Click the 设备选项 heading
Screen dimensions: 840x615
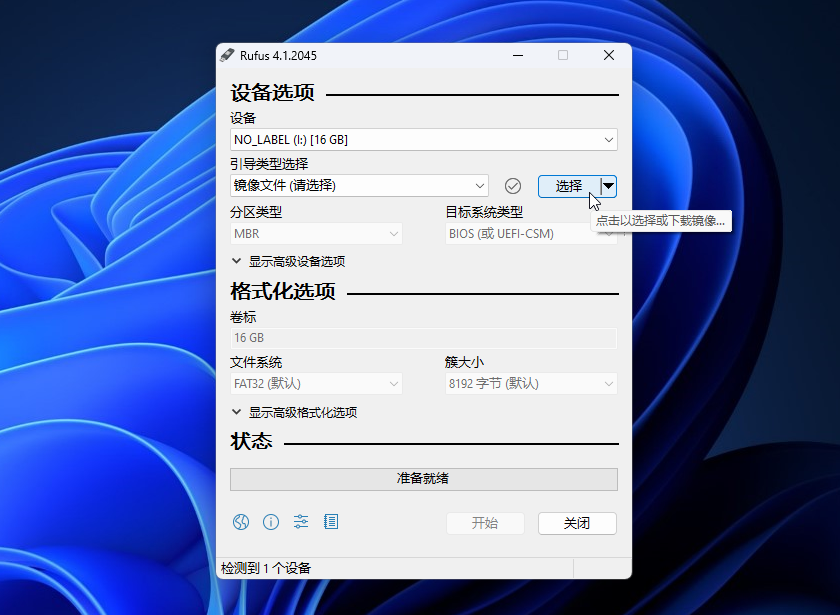click(x=272, y=93)
